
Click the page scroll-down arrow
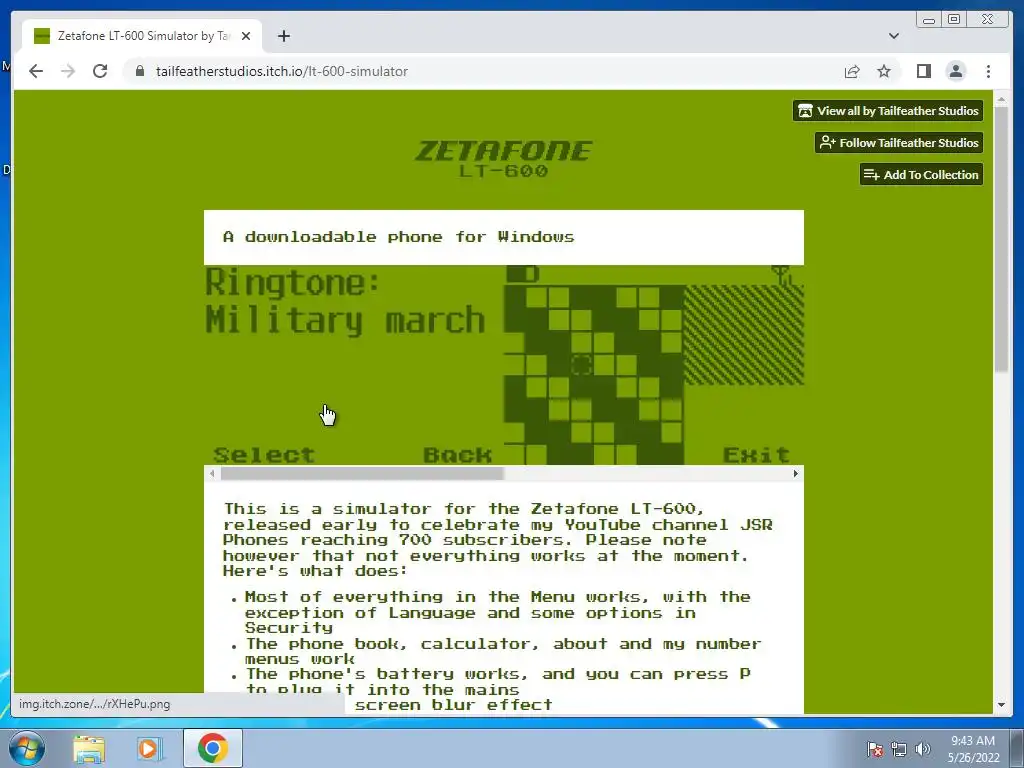pyautogui.click(x=1001, y=705)
